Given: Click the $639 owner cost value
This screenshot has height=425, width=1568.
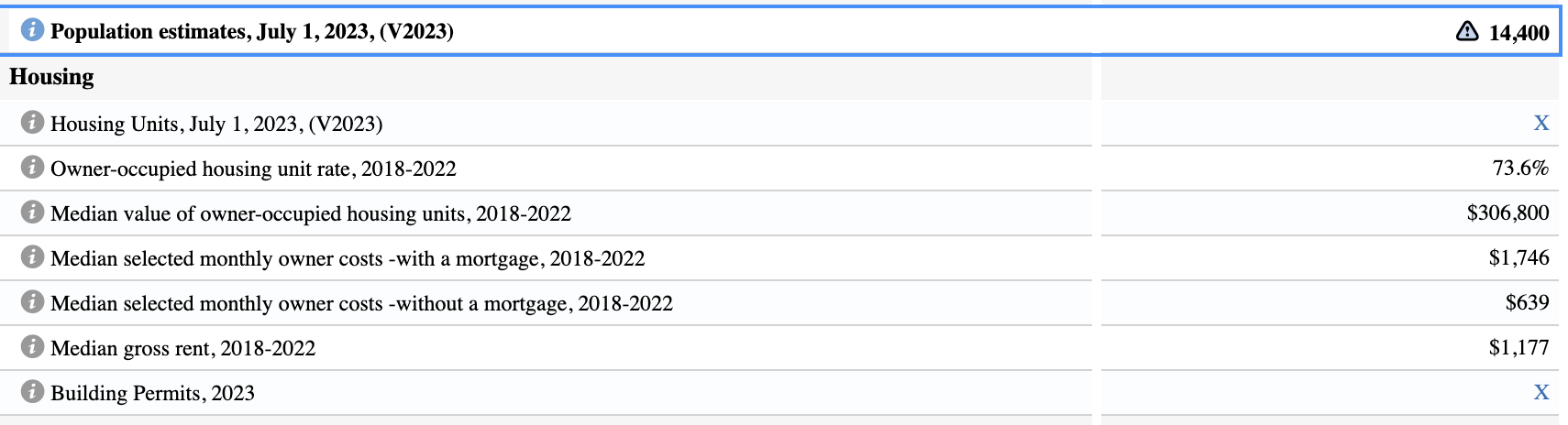Looking at the screenshot, I should click(1527, 303).
